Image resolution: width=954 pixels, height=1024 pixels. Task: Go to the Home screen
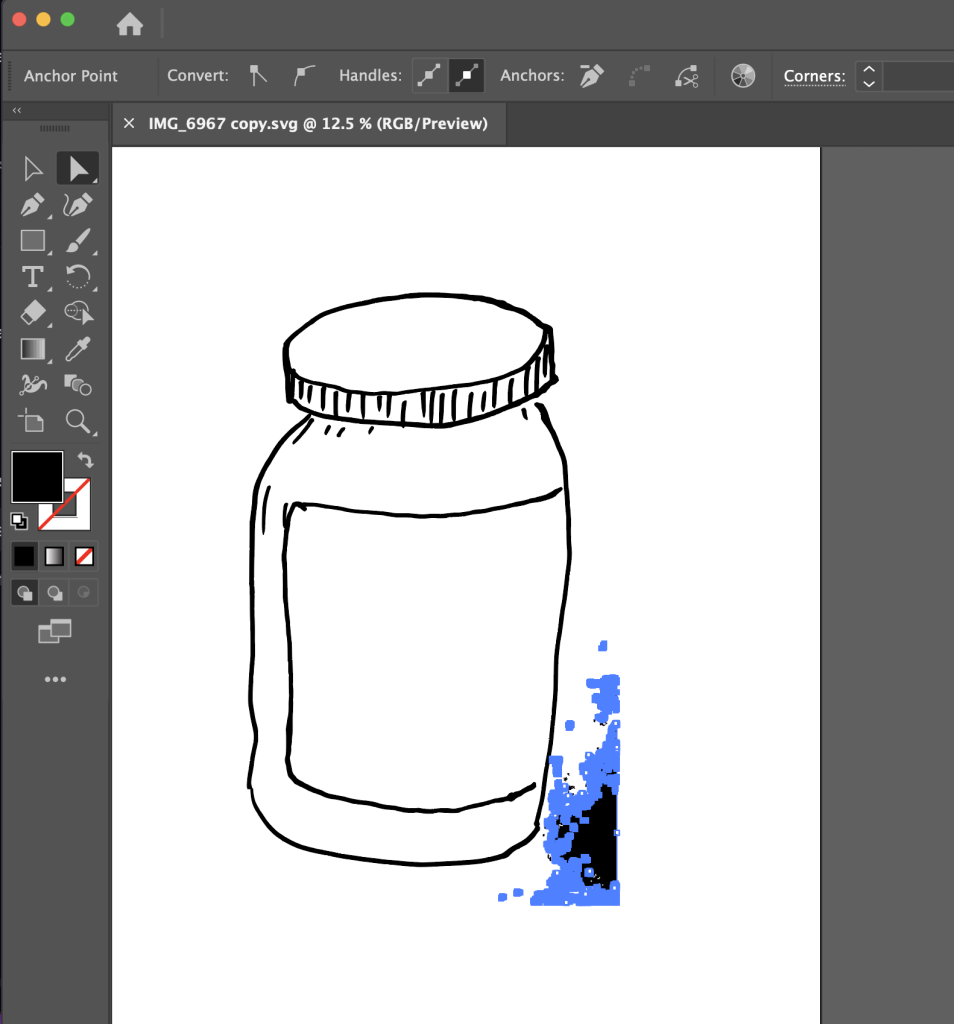[x=130, y=24]
